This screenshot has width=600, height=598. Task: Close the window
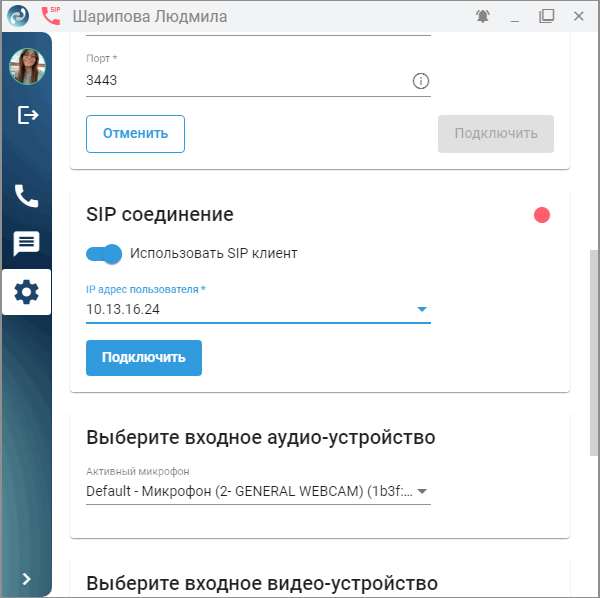[579, 16]
